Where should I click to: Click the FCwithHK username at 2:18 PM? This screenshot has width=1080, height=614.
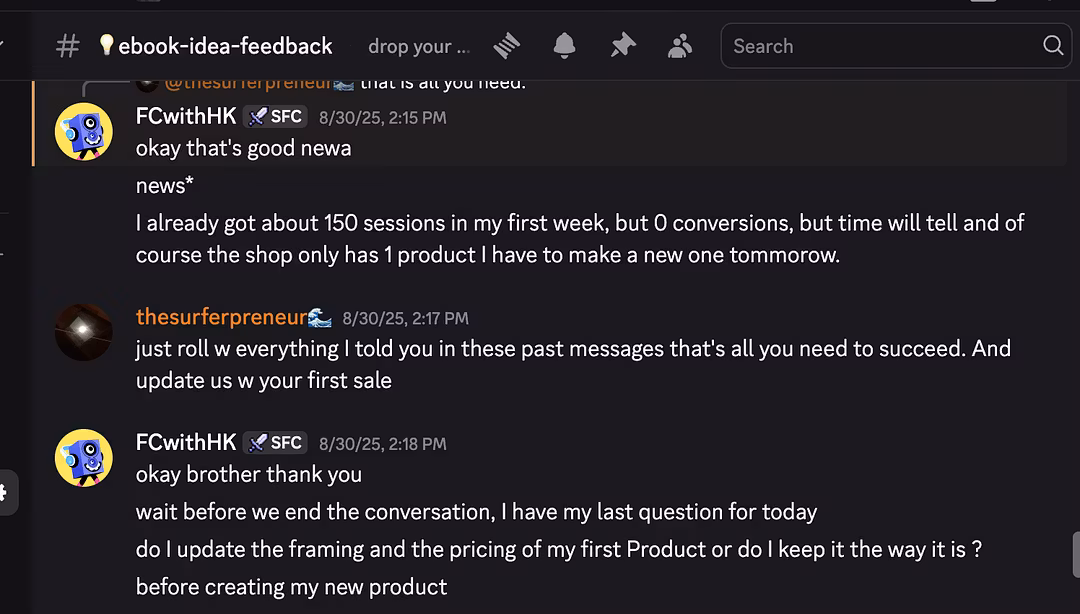[186, 442]
